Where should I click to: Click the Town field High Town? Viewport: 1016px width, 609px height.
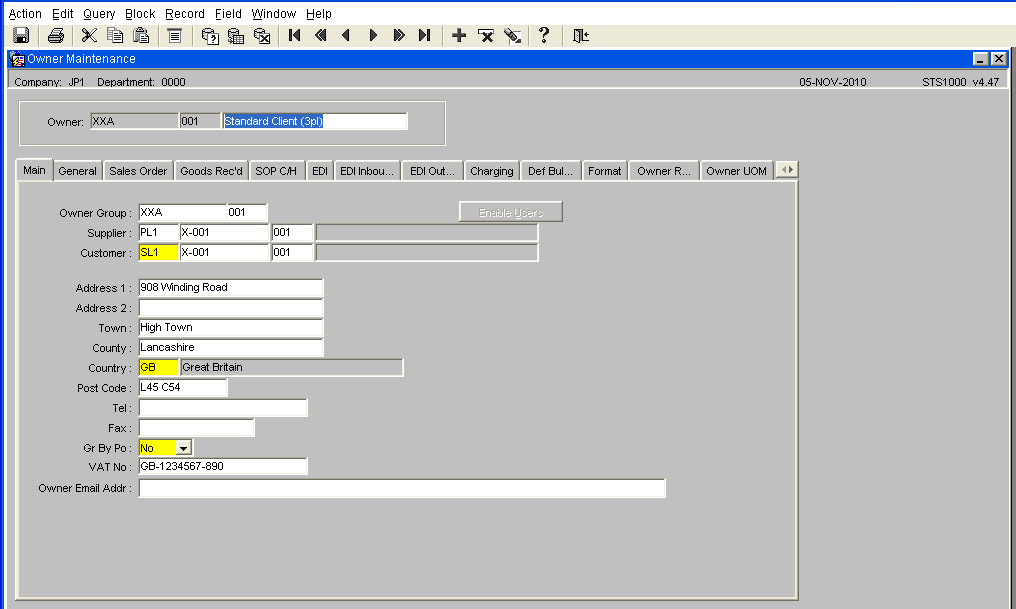[231, 328]
